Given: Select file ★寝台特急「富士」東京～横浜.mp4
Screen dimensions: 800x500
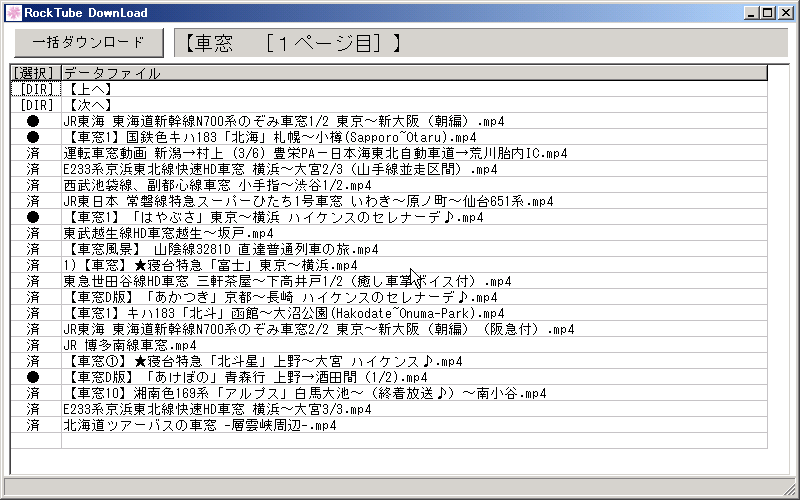Looking at the screenshot, I should pyautogui.click(x=414, y=265).
